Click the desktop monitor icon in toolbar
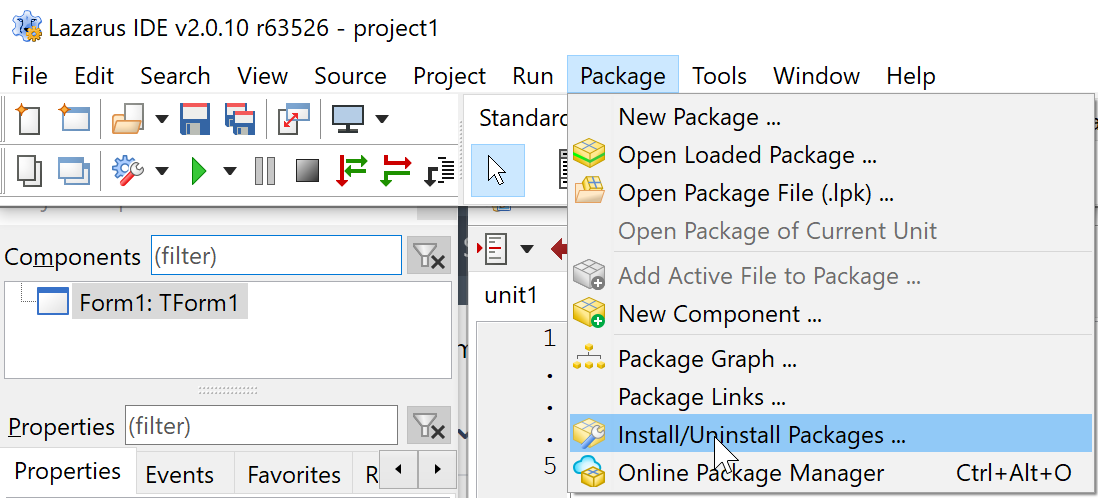1098x498 pixels. click(348, 118)
